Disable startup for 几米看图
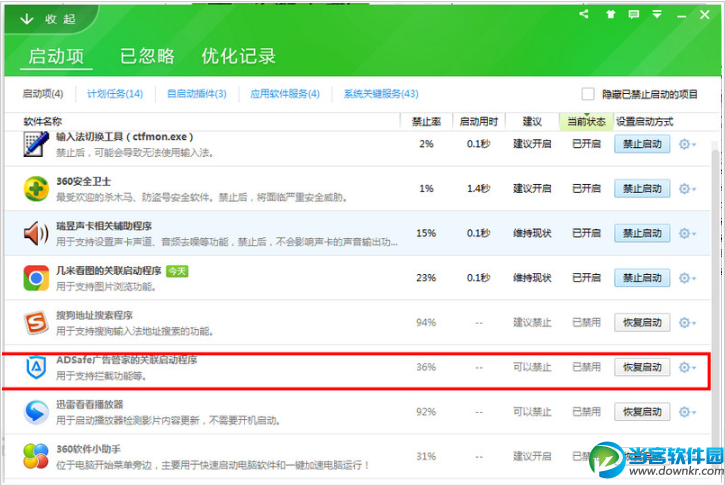This screenshot has height=485, width=725. (642, 278)
